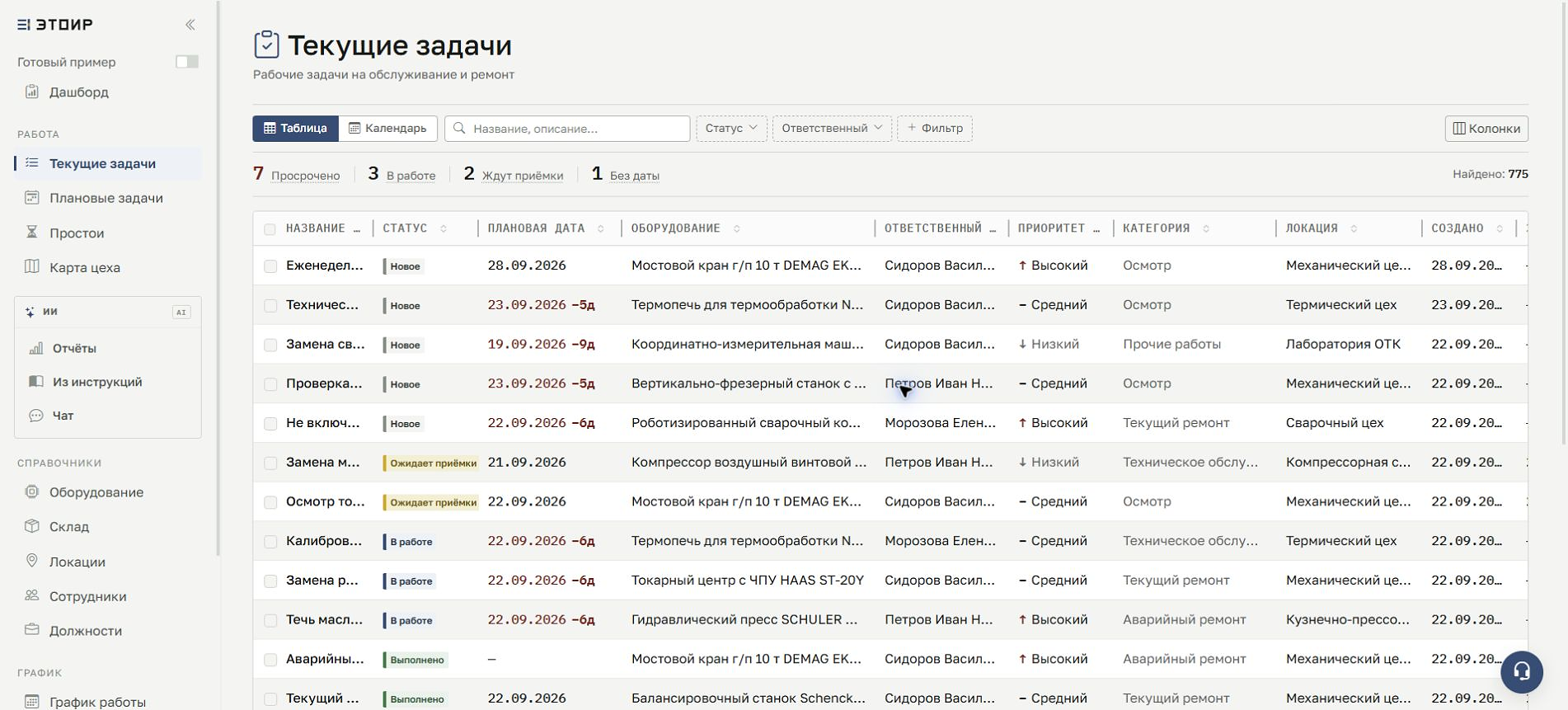The height and width of the screenshot is (710, 1568).
Task: Click the search field Название, описание
Action: click(x=567, y=129)
